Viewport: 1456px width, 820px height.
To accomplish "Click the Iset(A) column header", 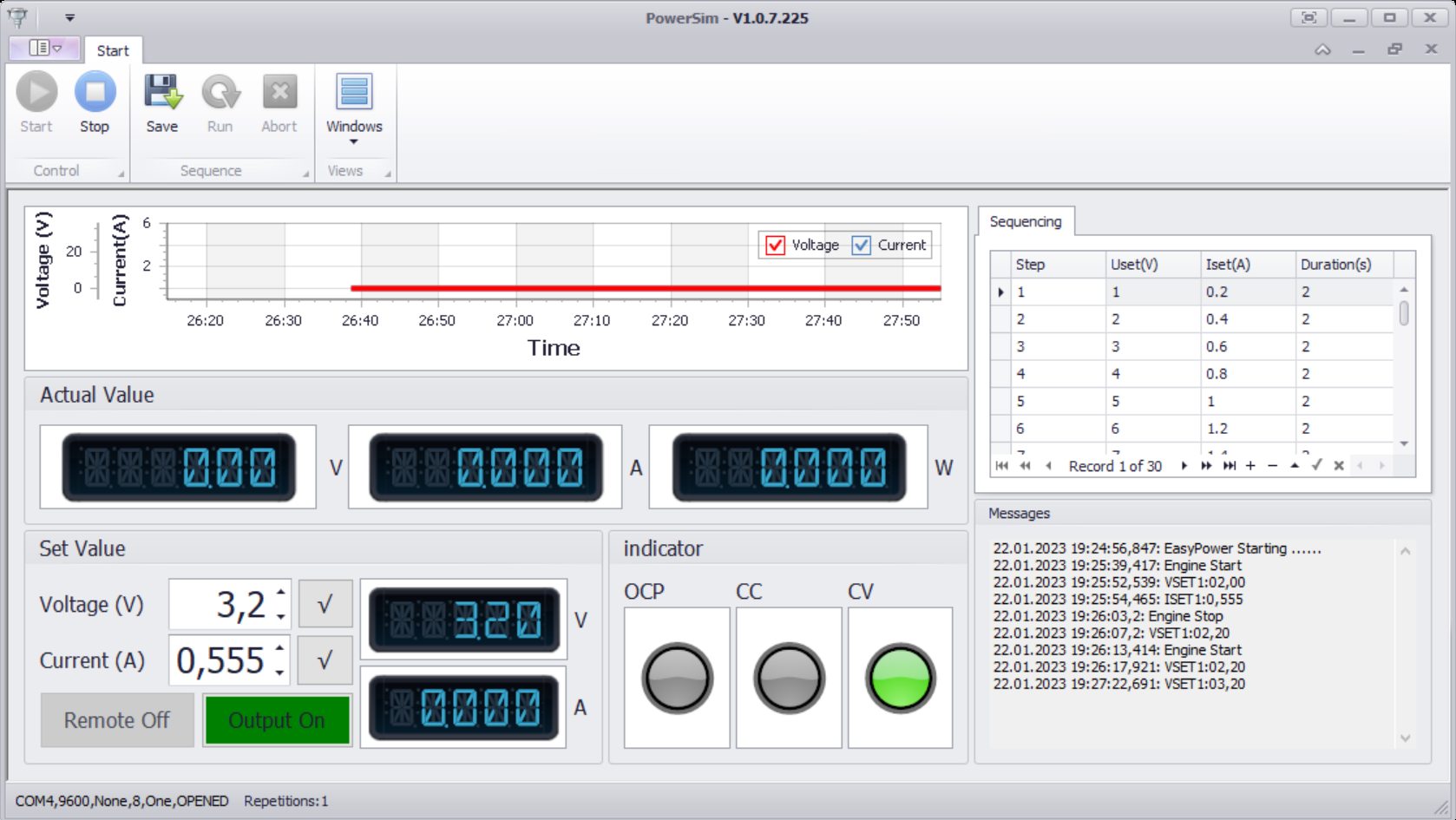I will 1249,265.
